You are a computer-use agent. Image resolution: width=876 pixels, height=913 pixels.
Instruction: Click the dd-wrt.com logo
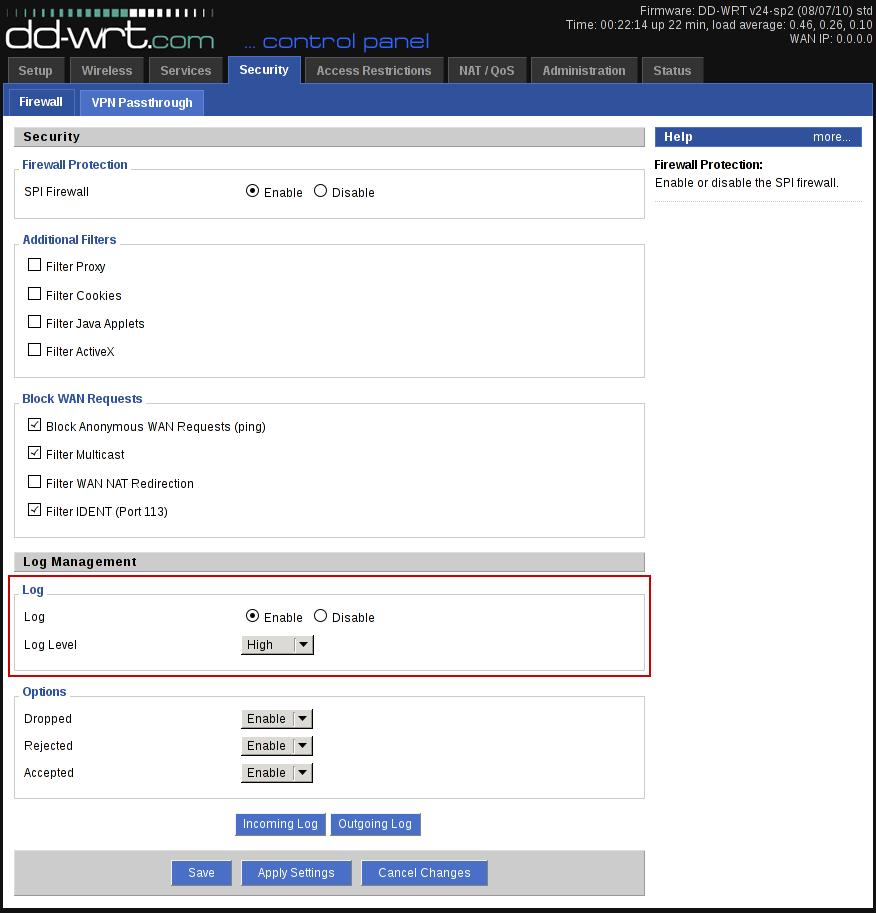point(110,35)
